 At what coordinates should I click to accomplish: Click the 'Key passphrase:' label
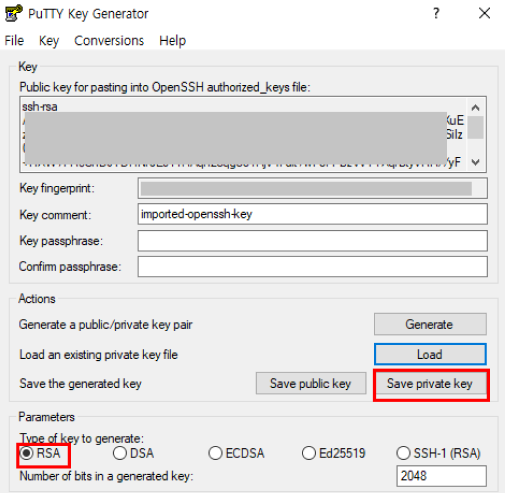point(61,241)
